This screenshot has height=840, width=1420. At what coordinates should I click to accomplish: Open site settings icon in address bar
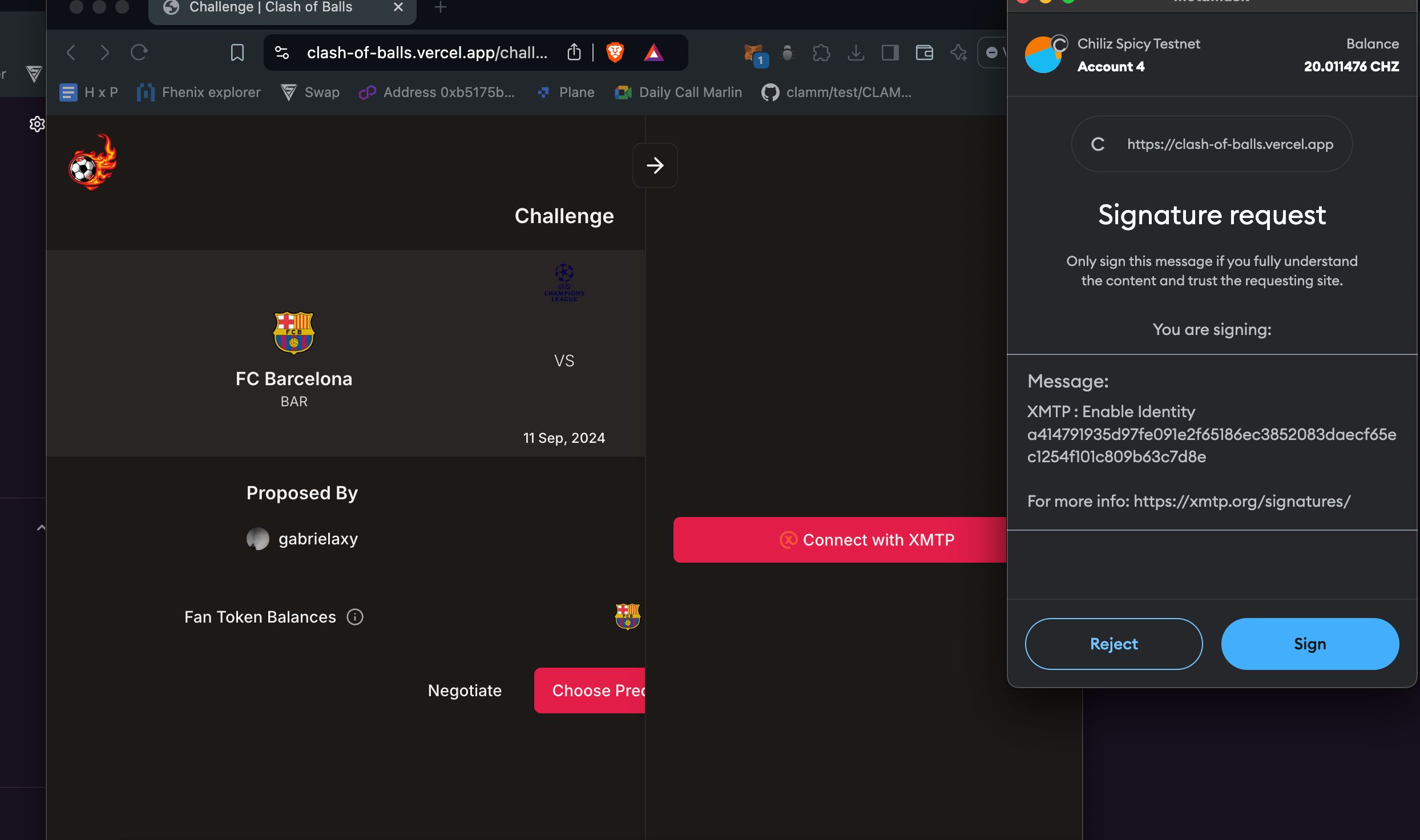[282, 52]
